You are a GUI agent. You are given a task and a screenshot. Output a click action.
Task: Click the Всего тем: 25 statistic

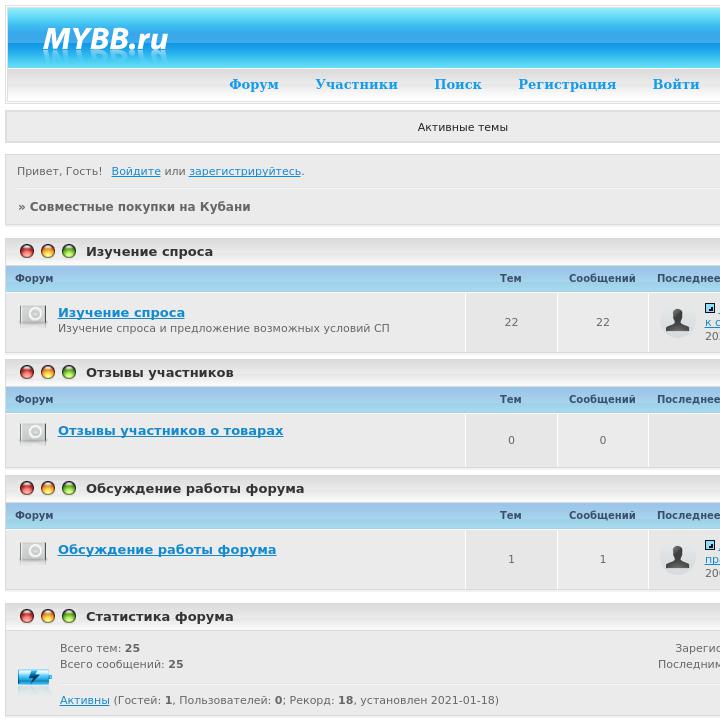click(100, 648)
